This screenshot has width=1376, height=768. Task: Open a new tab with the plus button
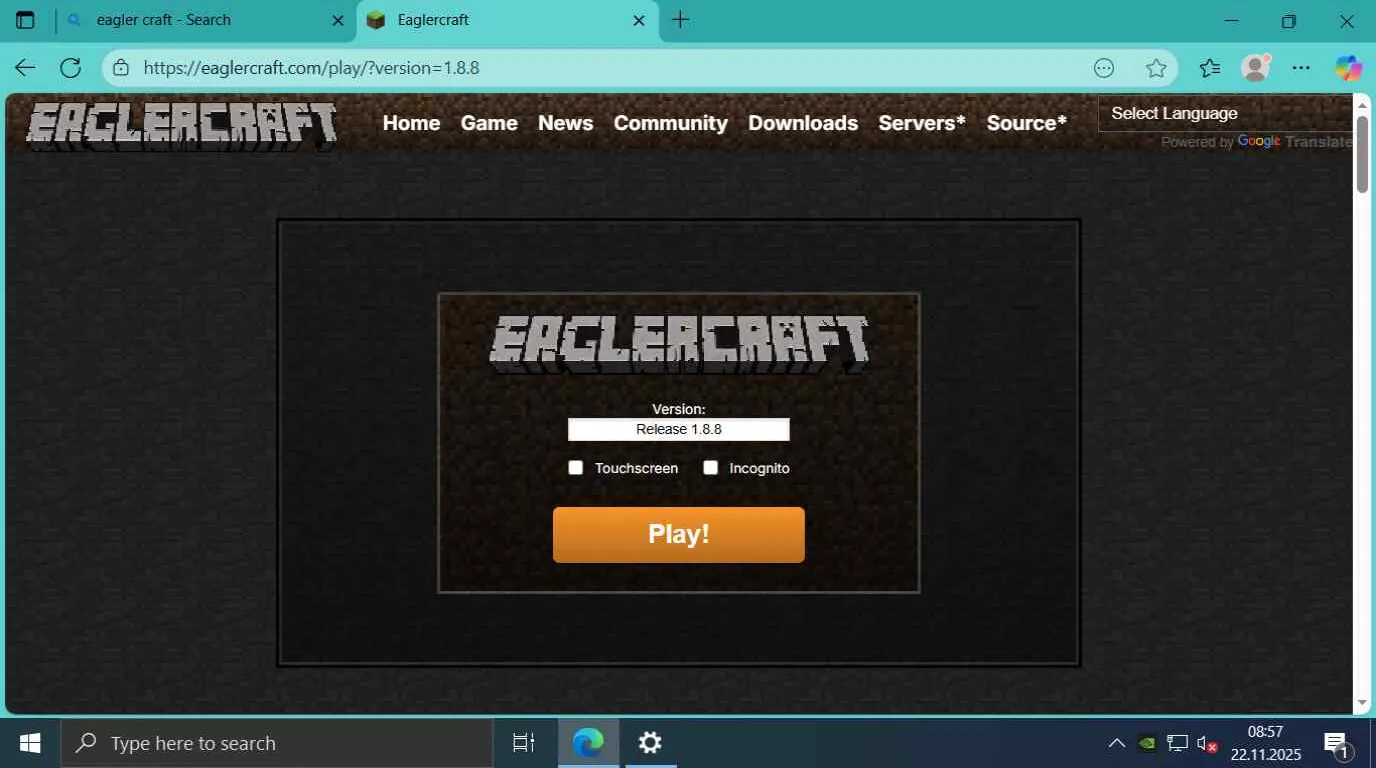point(680,20)
